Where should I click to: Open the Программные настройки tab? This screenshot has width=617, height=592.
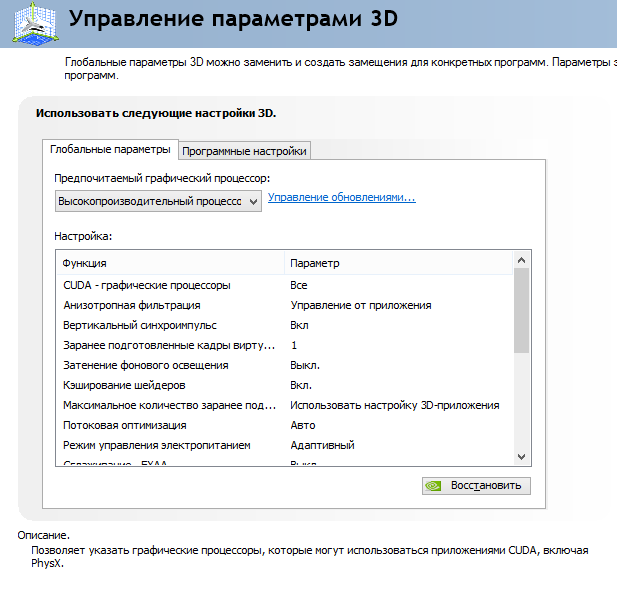point(244,151)
